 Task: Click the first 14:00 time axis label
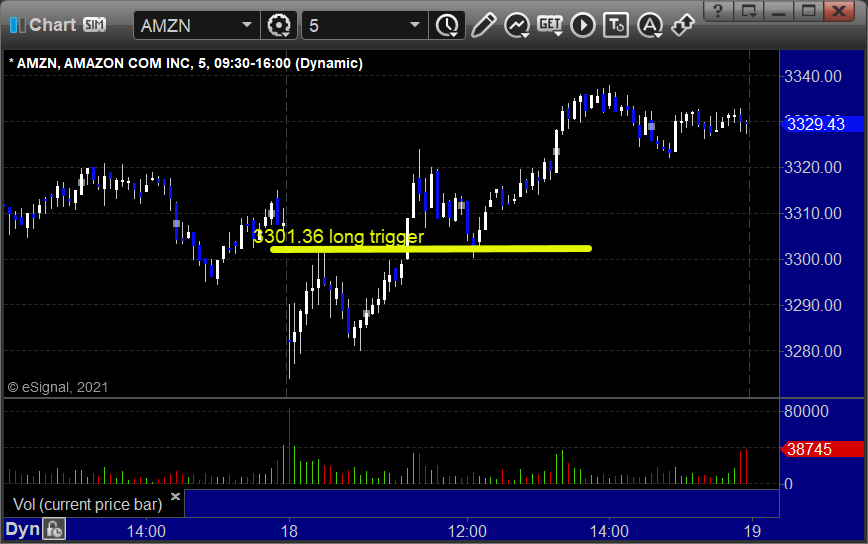(x=146, y=531)
